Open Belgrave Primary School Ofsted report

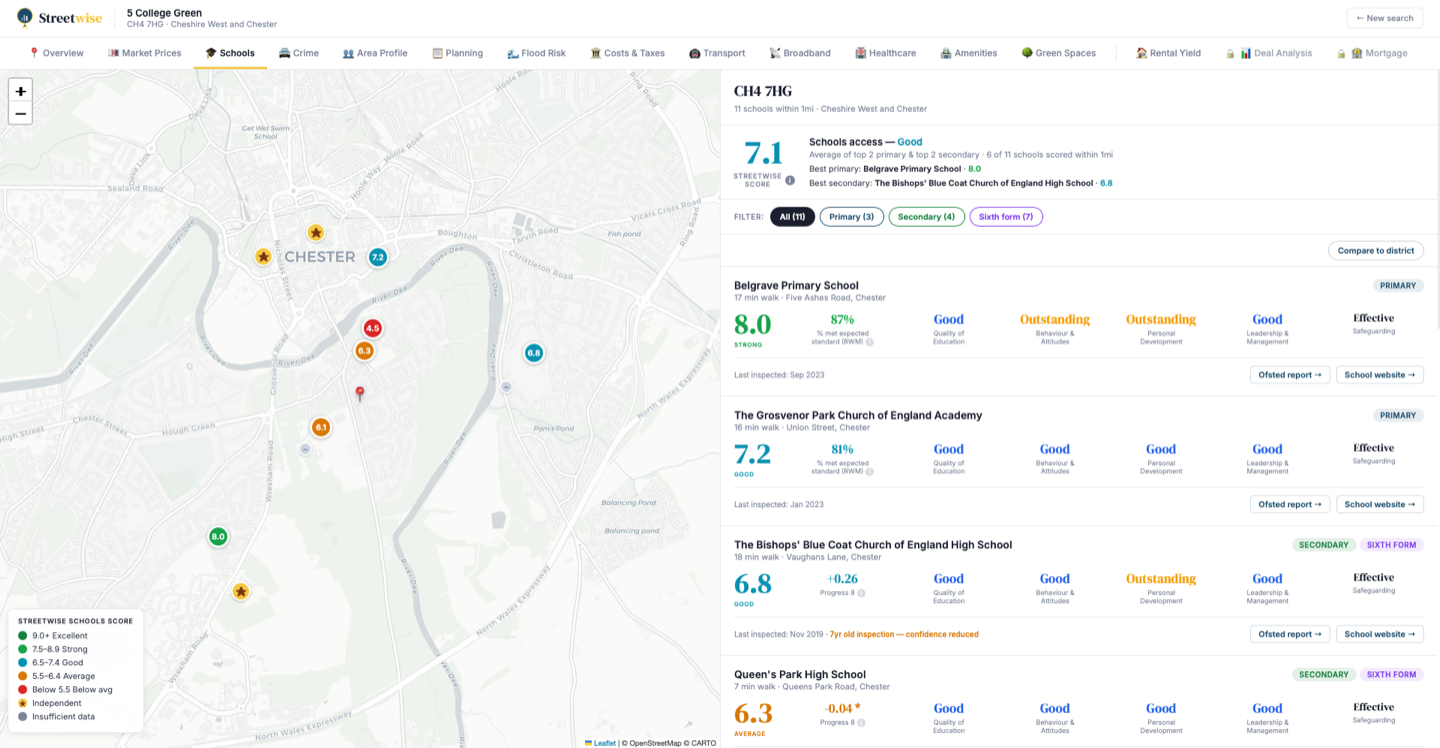(1290, 375)
